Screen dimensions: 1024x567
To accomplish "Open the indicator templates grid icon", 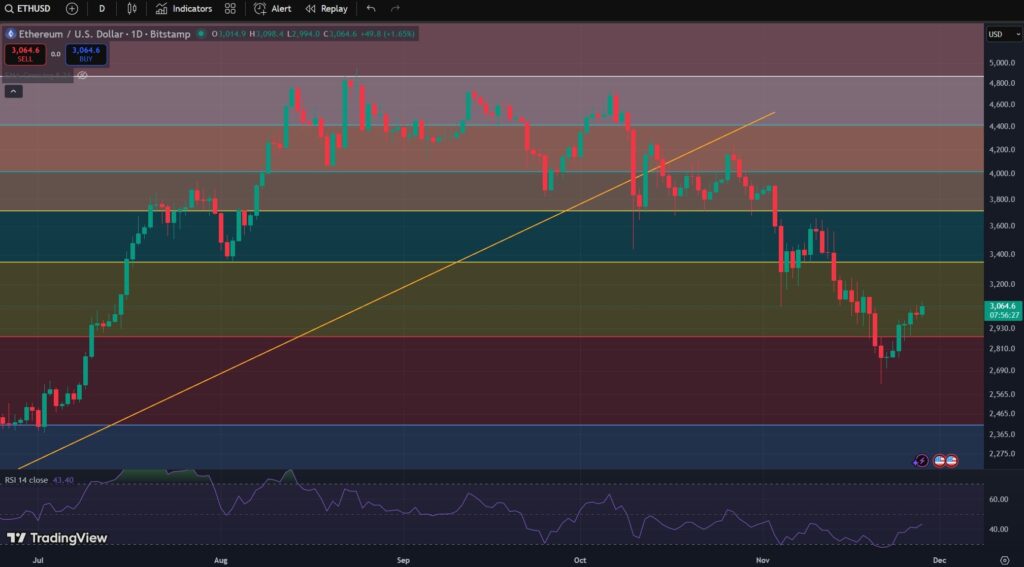I will pyautogui.click(x=230, y=9).
